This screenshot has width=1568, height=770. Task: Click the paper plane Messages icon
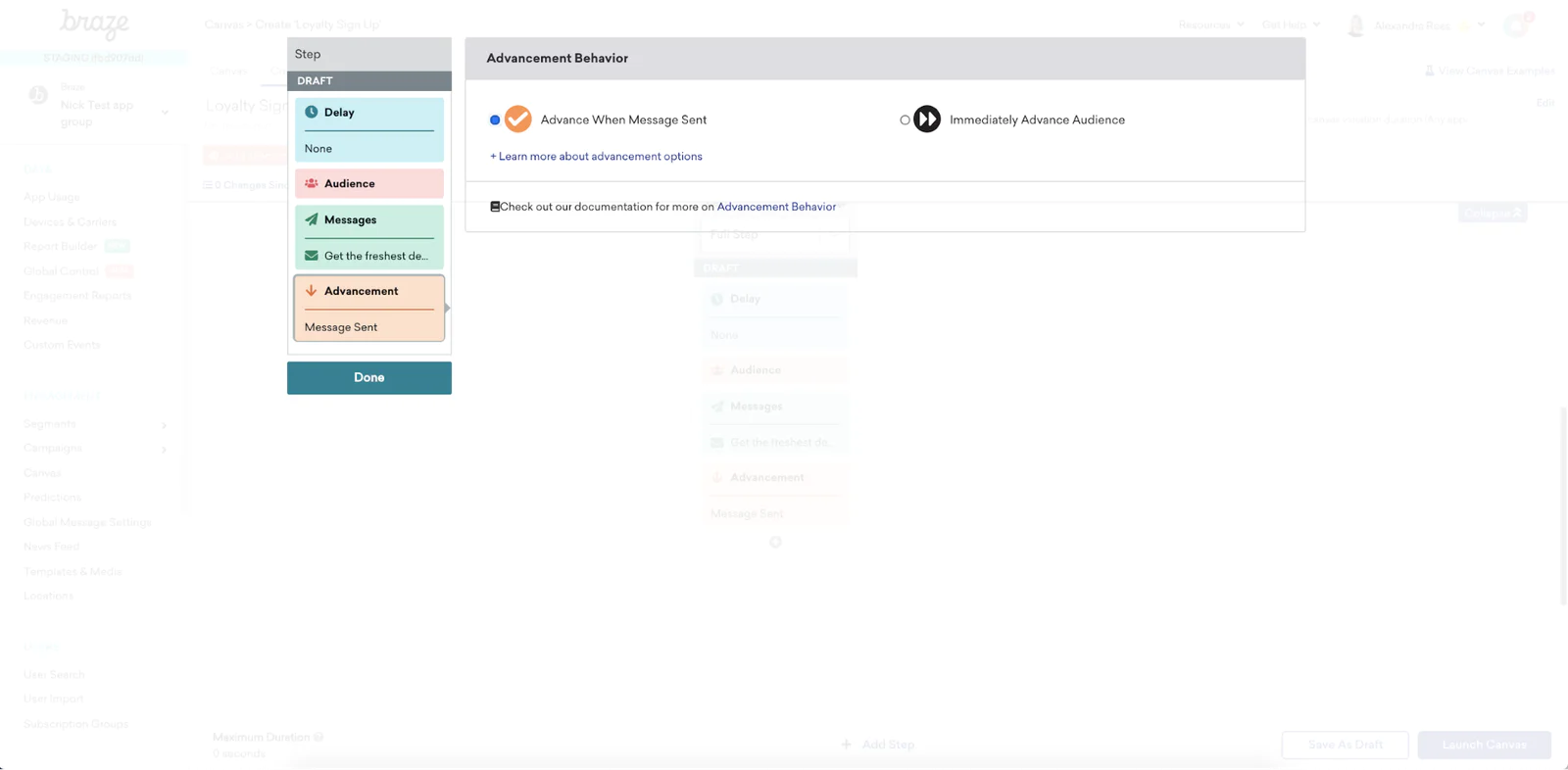pos(312,220)
